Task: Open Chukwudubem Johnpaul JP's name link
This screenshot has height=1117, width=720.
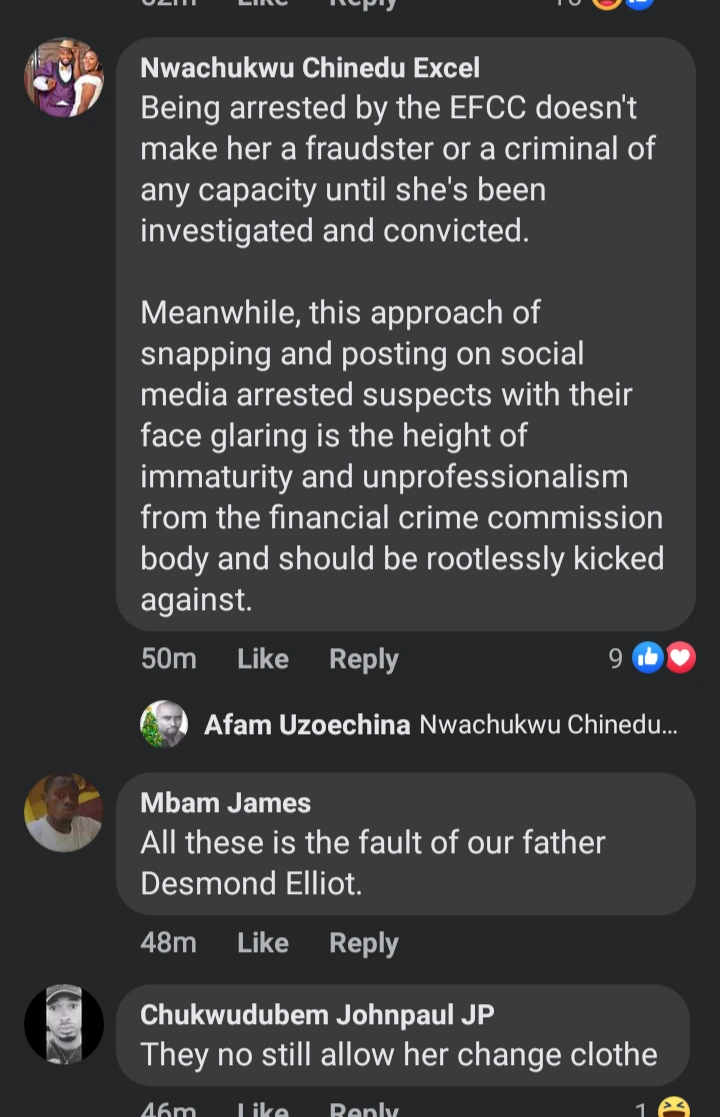Action: tap(317, 1015)
